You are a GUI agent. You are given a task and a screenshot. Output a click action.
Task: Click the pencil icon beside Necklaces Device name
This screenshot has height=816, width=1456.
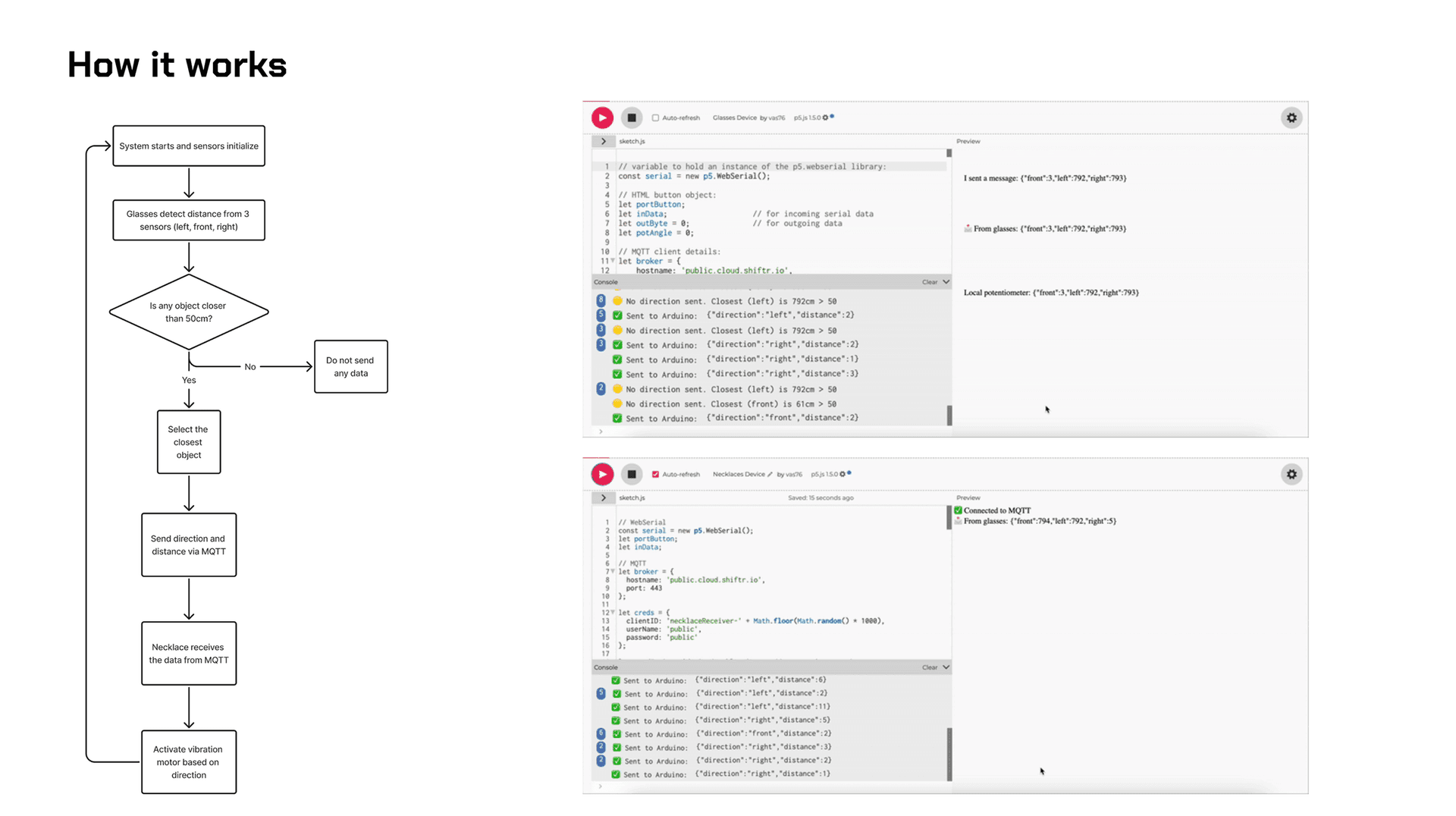770,475
